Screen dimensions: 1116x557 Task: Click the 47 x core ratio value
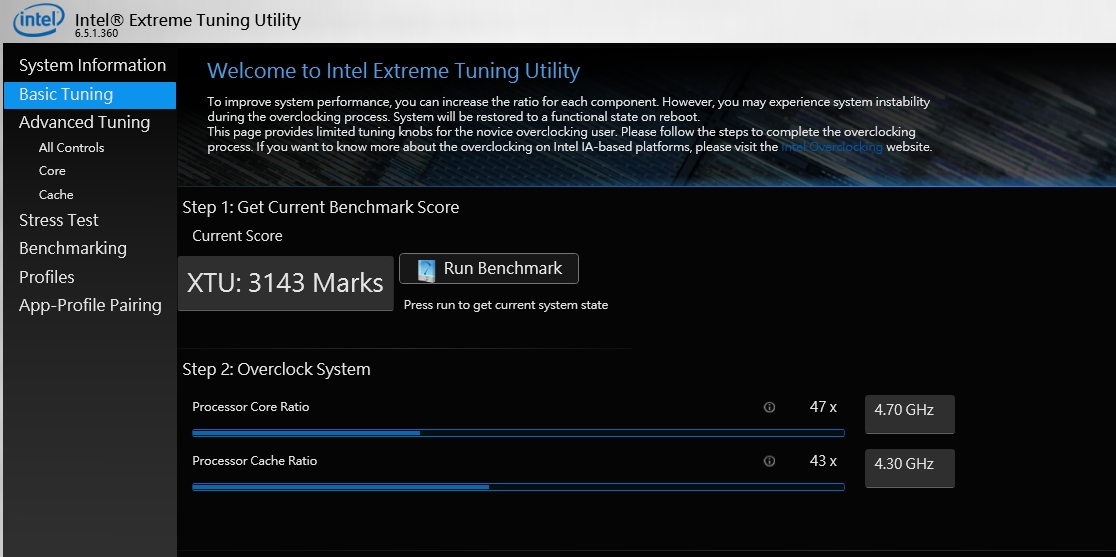point(823,407)
